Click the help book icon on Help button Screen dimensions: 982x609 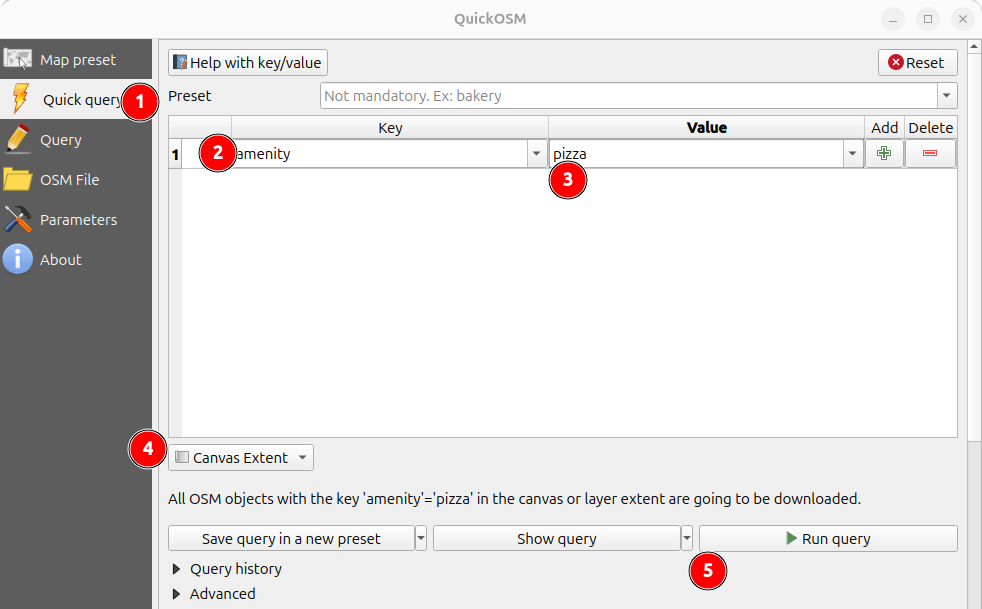pyautogui.click(x=181, y=62)
